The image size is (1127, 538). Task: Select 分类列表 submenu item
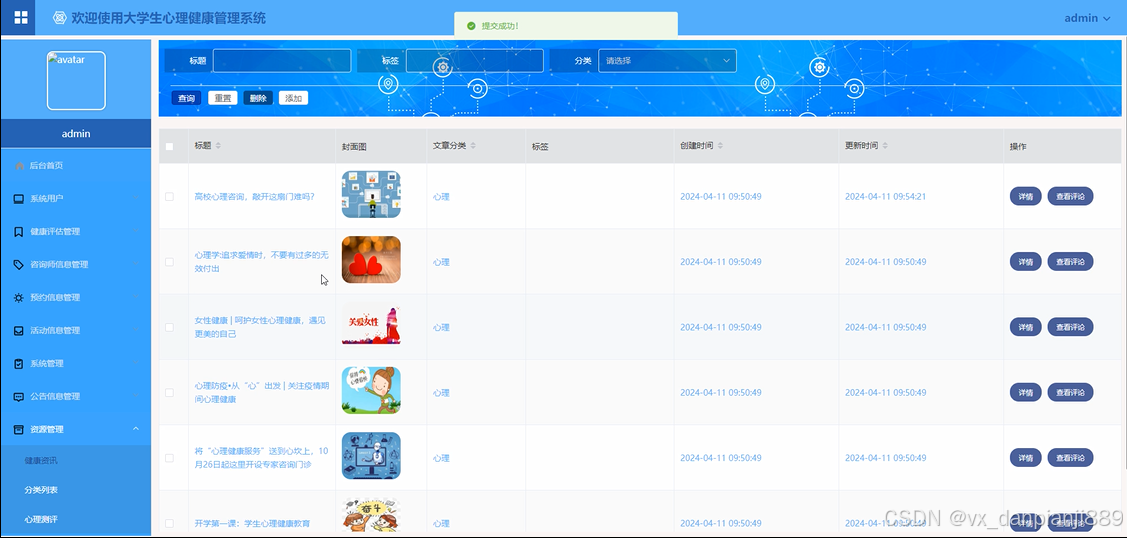(75, 490)
